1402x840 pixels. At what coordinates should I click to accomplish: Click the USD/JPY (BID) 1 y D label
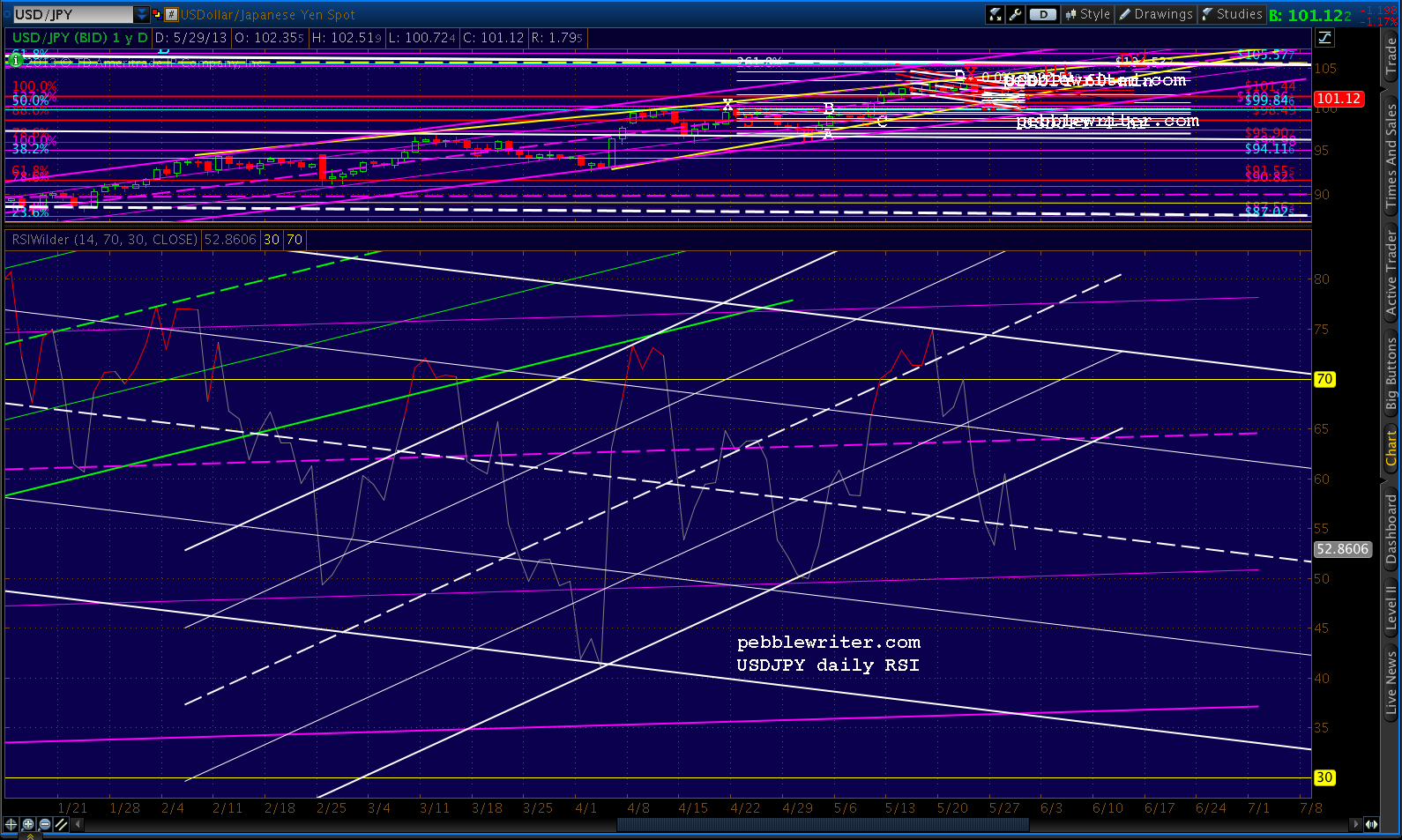pyautogui.click(x=80, y=38)
